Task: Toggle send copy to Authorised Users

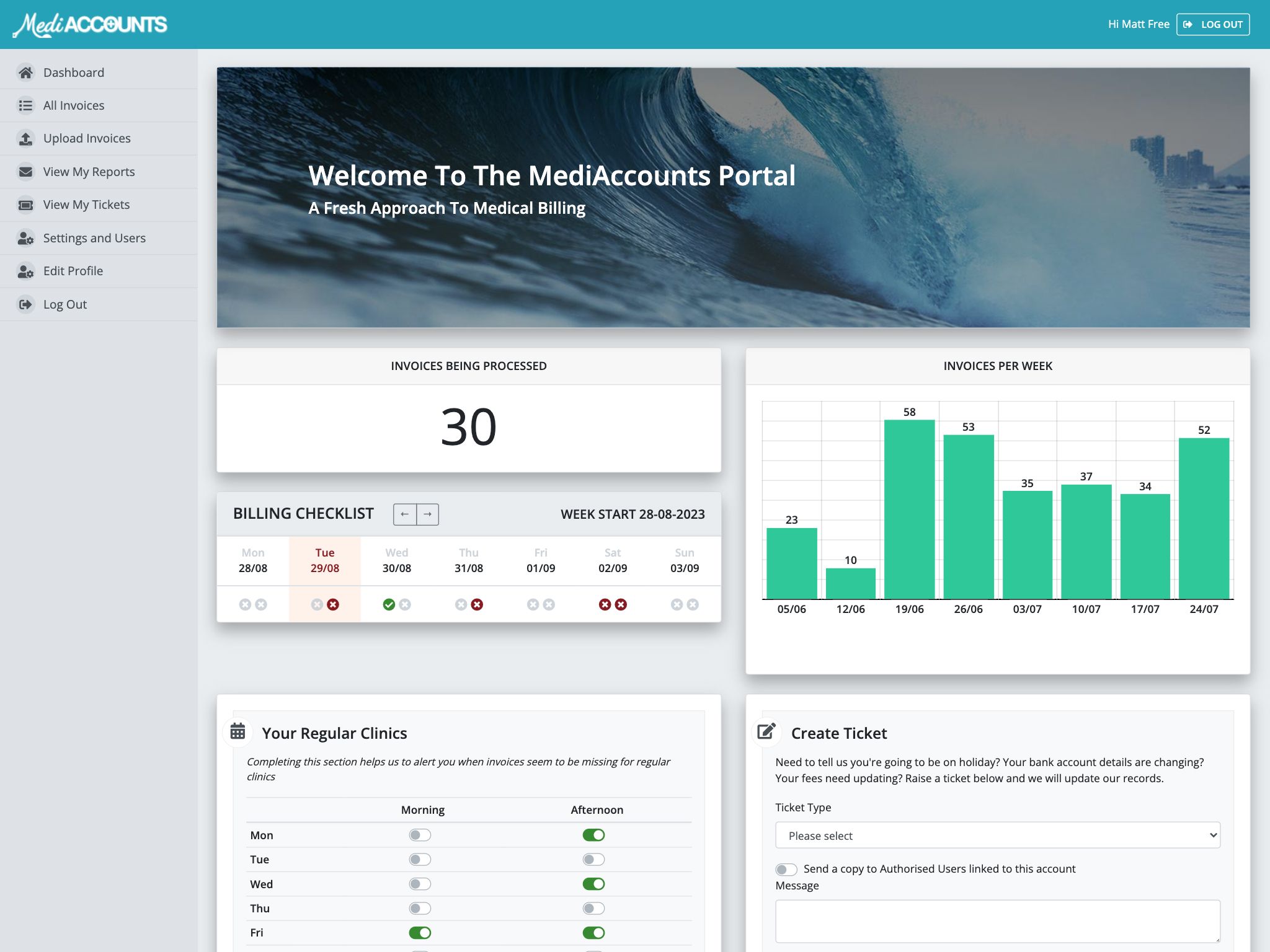Action: pos(786,870)
